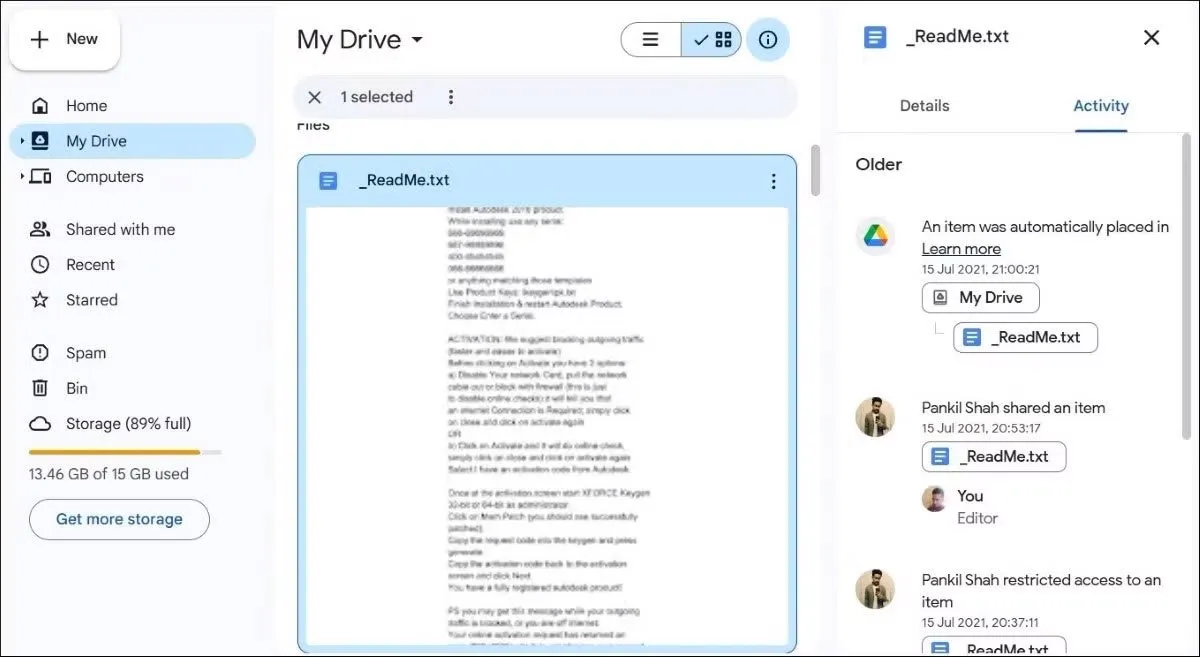Toggle the view details info icon
1200x657 pixels.
pyautogui.click(x=768, y=40)
